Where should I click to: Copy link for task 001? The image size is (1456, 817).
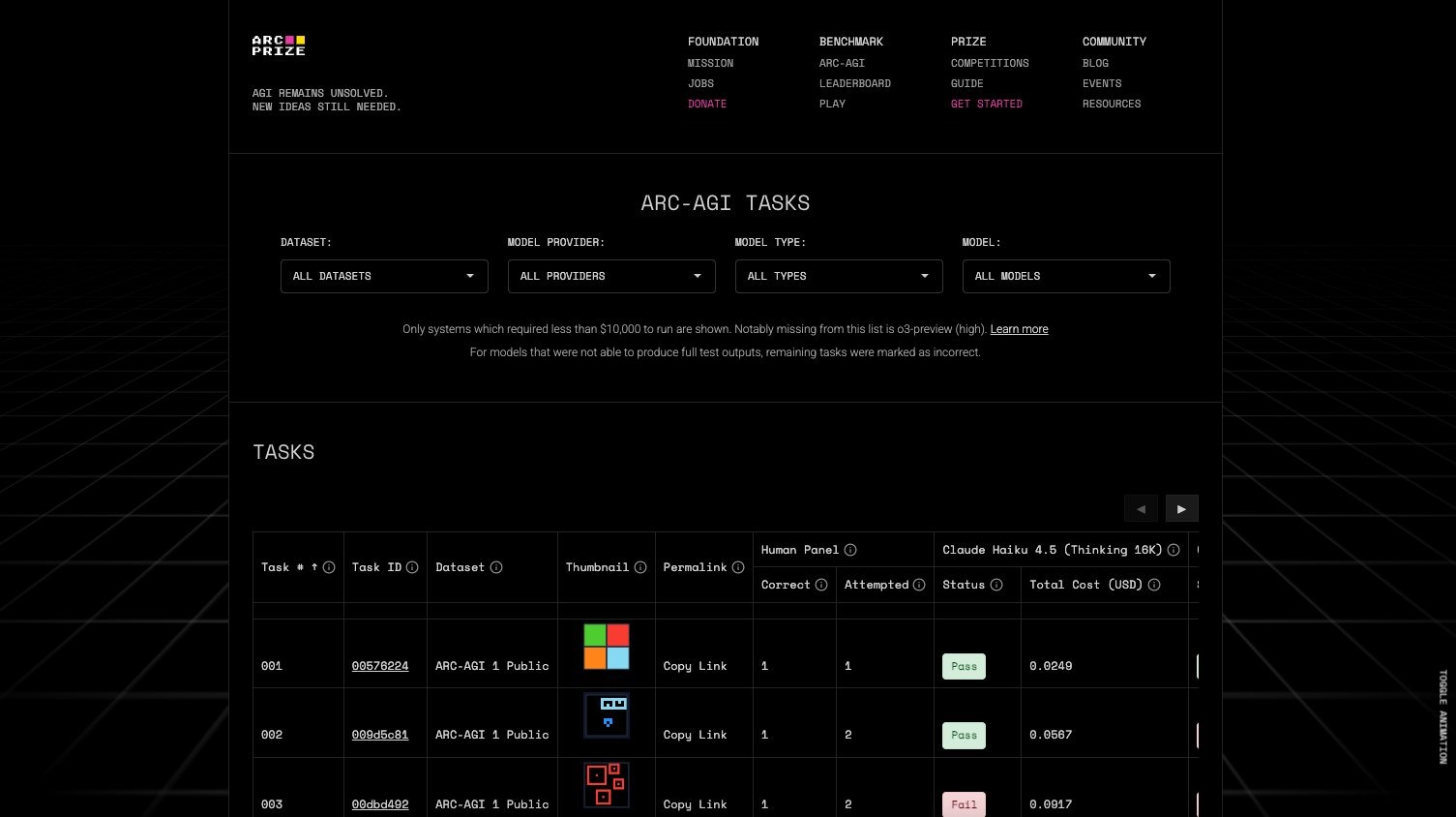(695, 666)
